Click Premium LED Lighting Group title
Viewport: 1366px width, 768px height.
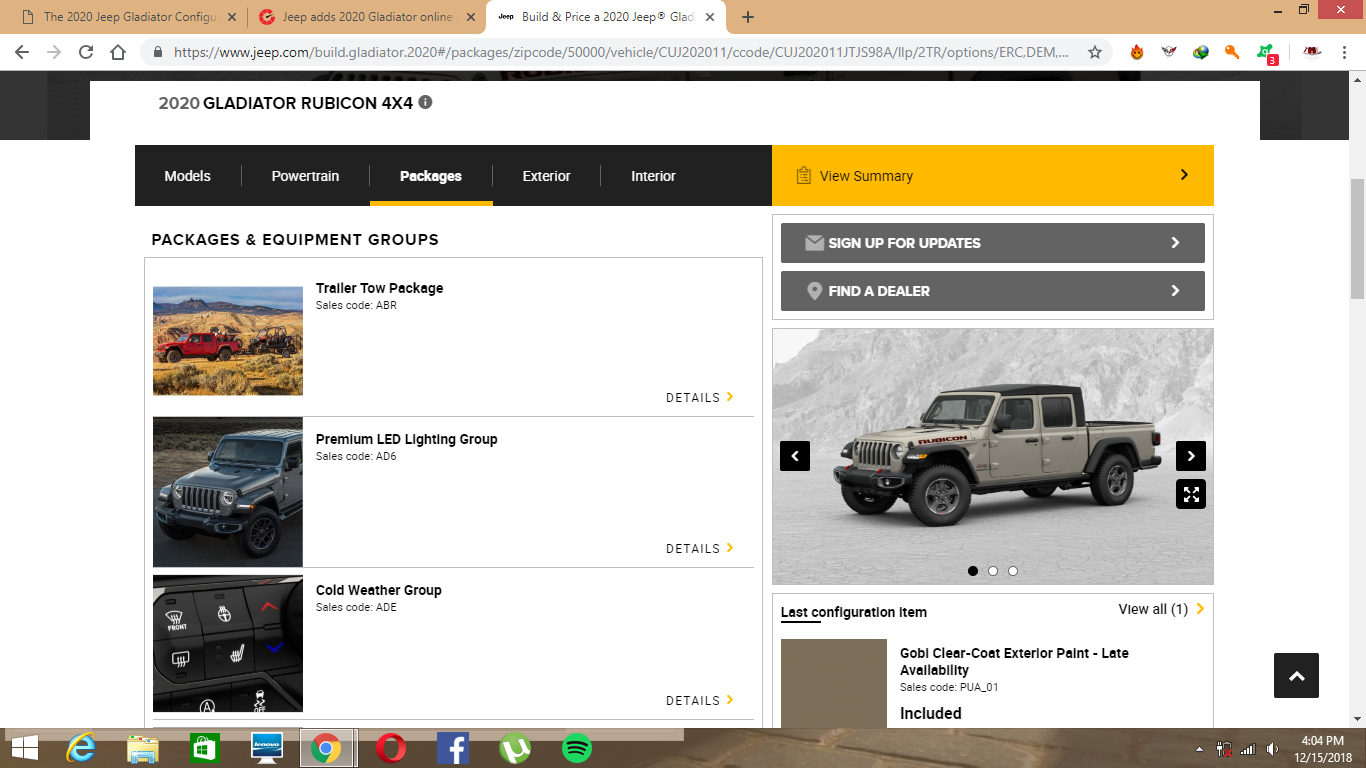(x=406, y=439)
